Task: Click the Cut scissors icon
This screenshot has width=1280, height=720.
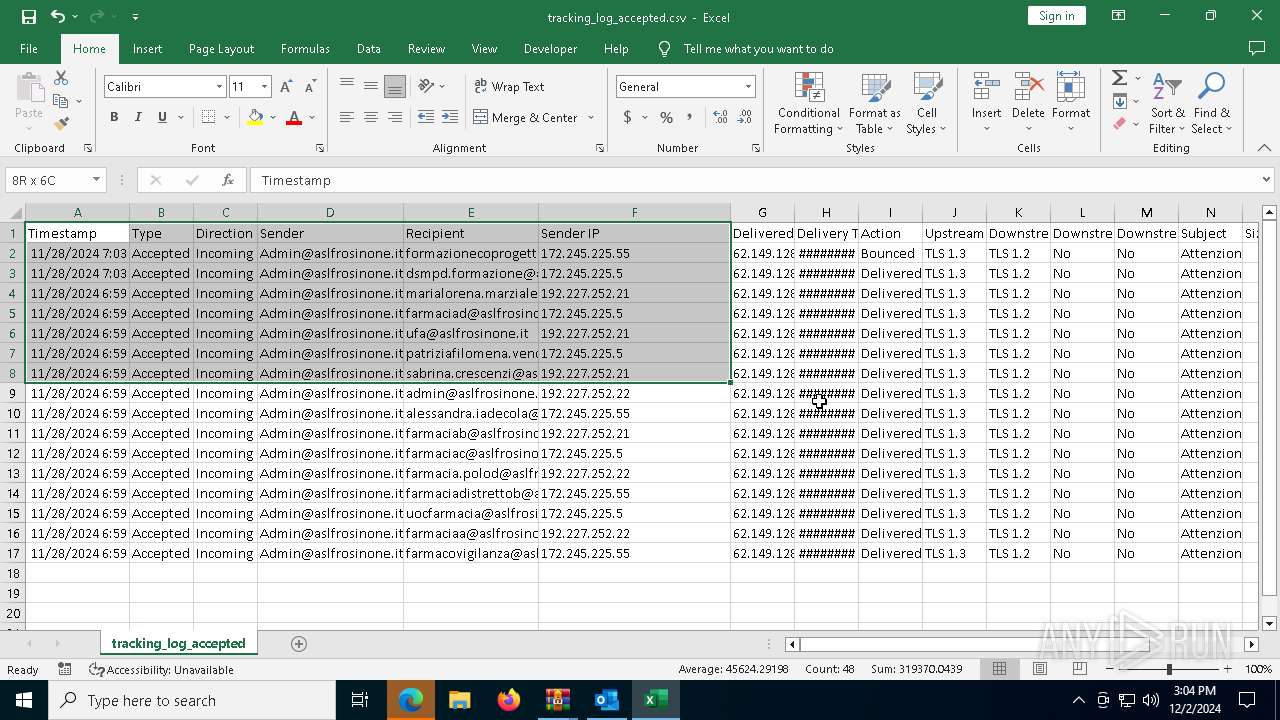Action: pyautogui.click(x=61, y=78)
